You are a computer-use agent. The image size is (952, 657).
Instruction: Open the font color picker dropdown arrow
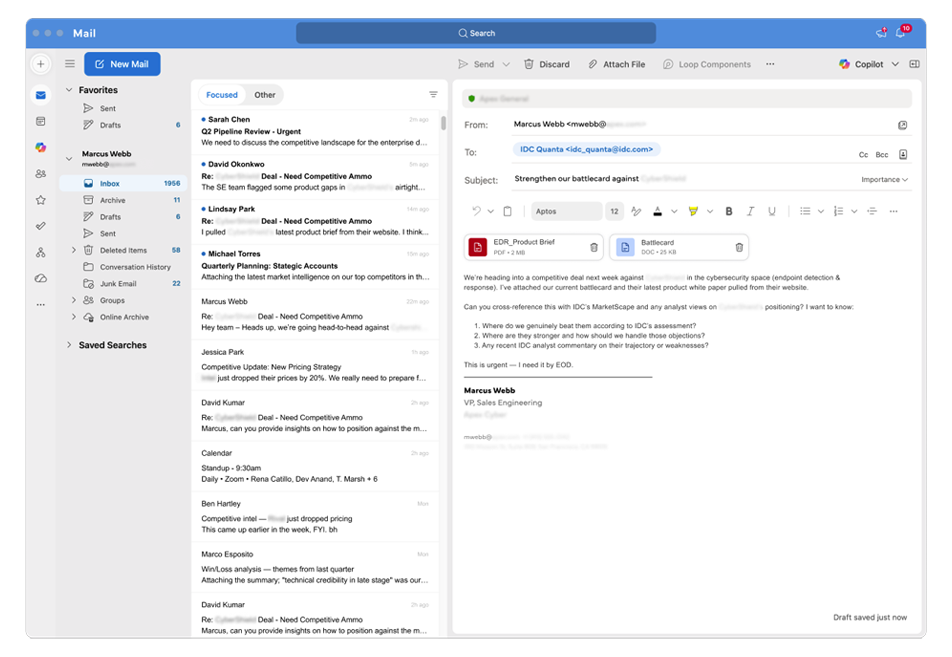click(x=675, y=211)
